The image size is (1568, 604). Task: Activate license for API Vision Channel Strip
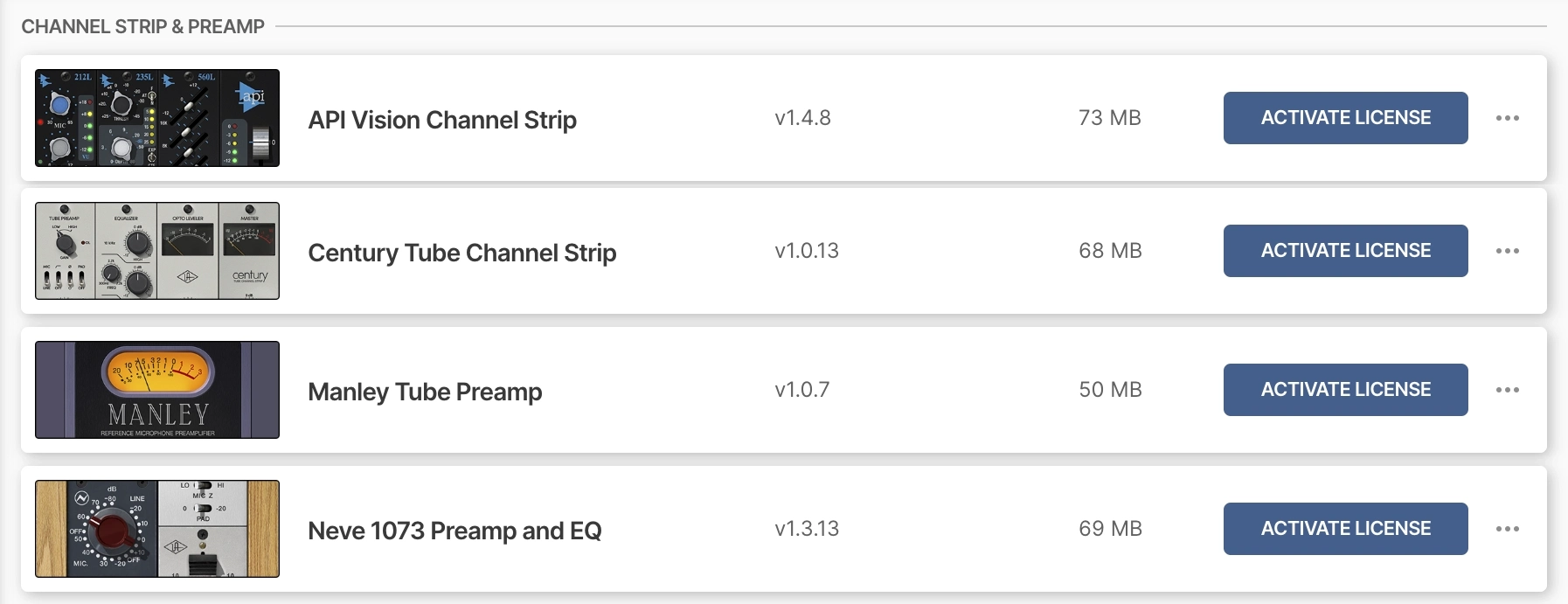[x=1345, y=118]
